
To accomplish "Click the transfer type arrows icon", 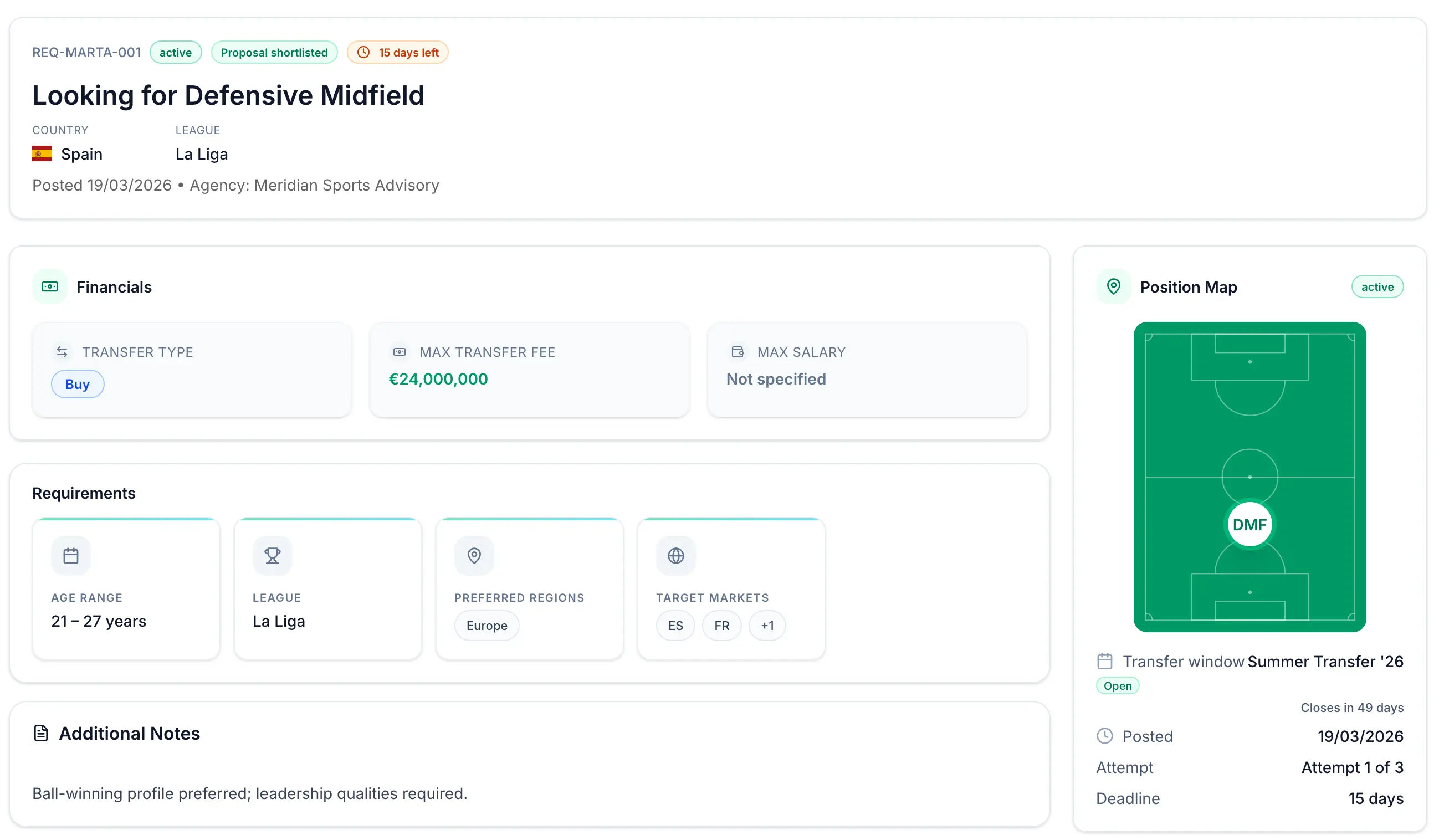I will [x=62, y=352].
